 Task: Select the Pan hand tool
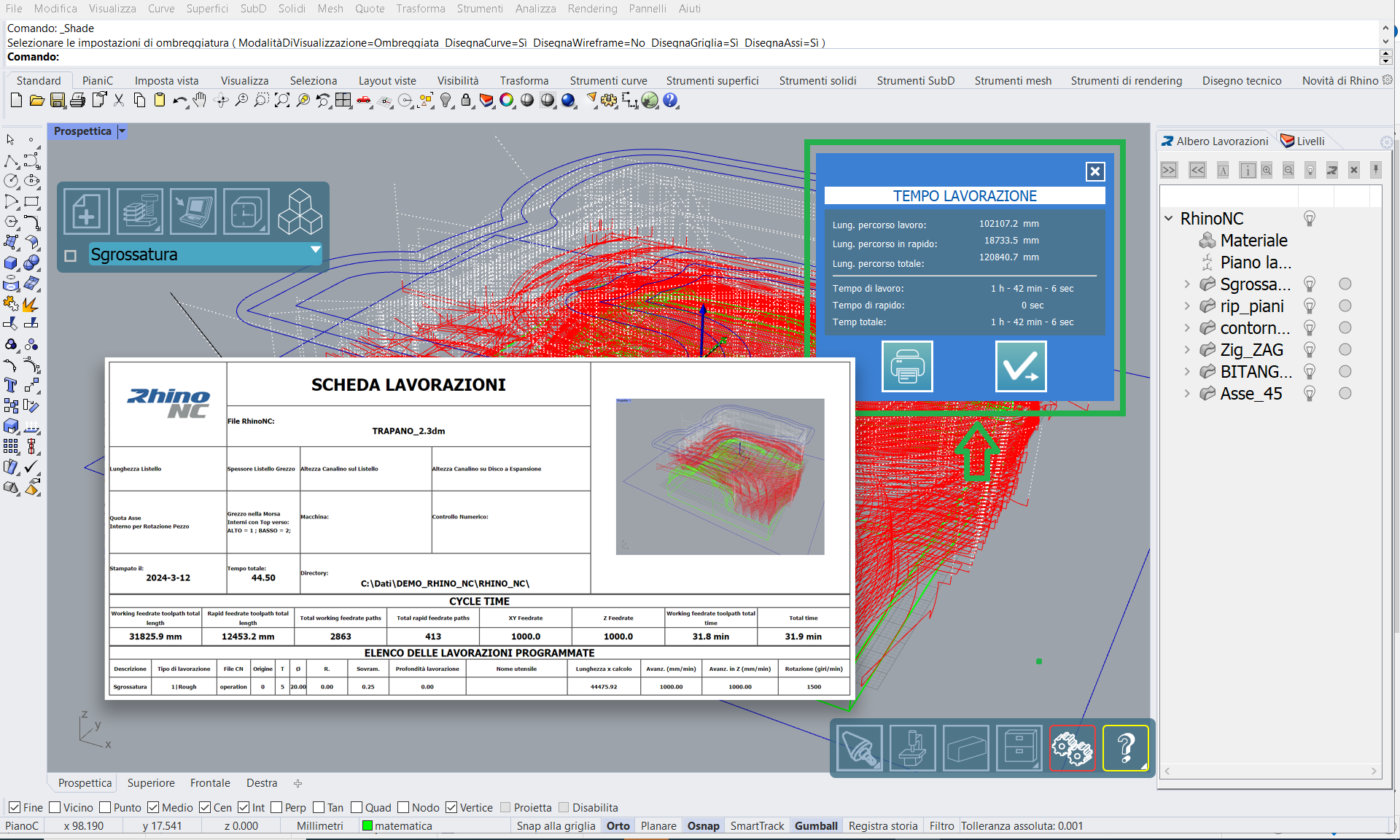tap(200, 101)
